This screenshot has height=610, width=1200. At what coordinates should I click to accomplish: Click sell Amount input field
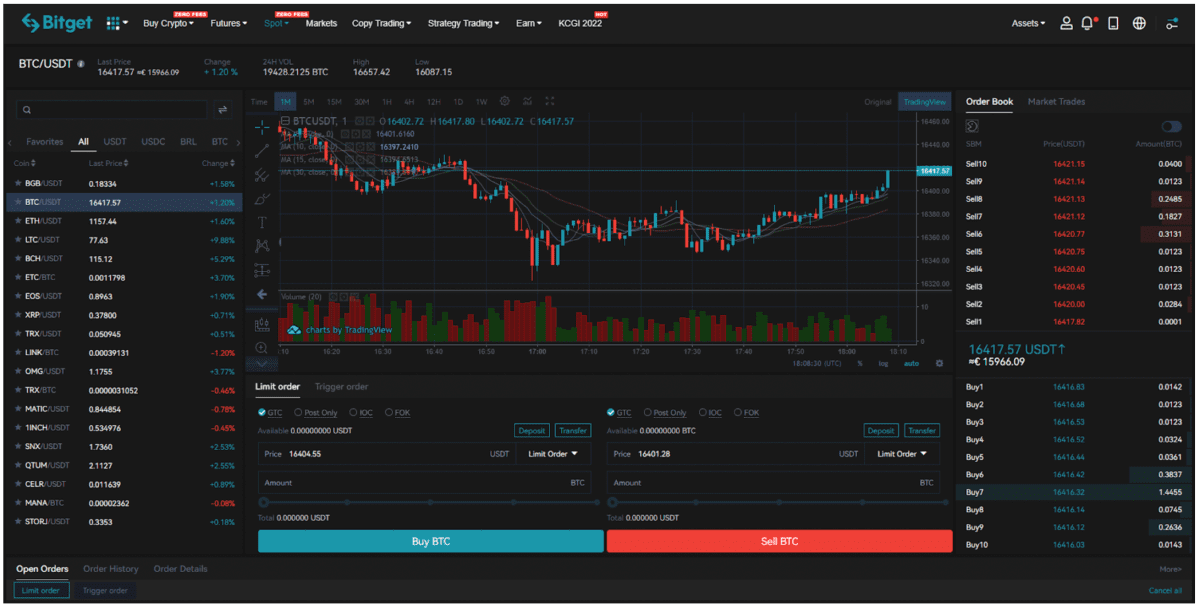(773, 482)
